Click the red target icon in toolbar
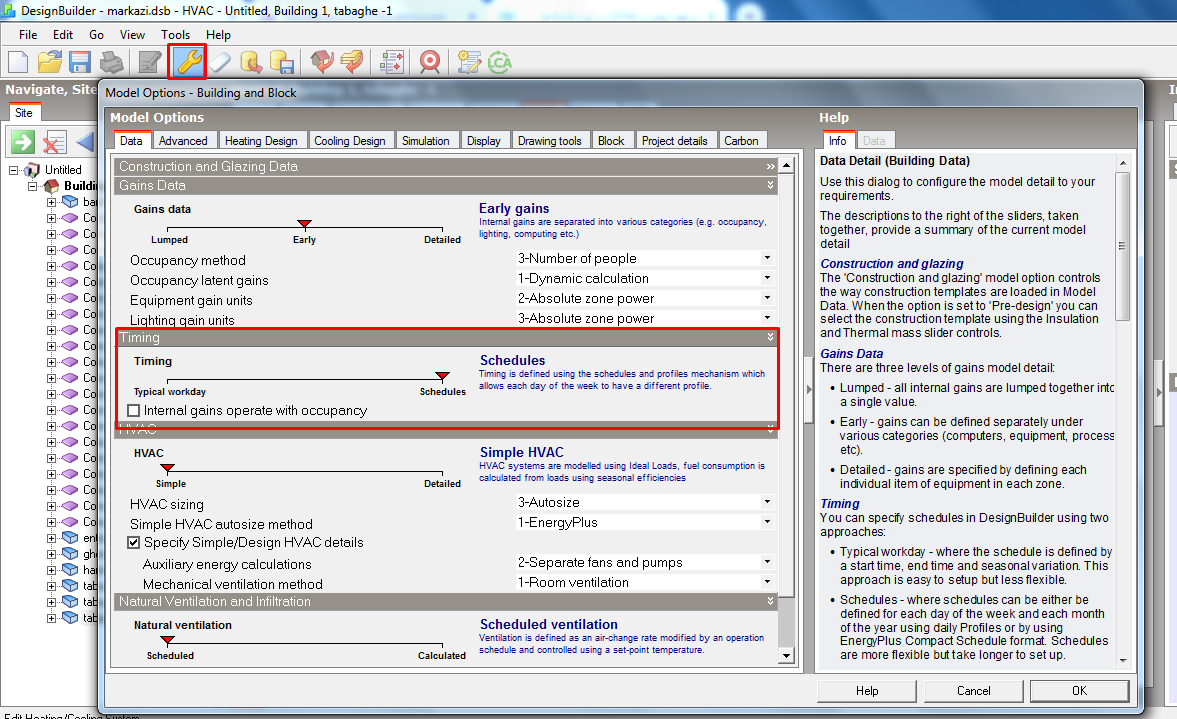The height and width of the screenshot is (719, 1177). pyautogui.click(x=430, y=62)
